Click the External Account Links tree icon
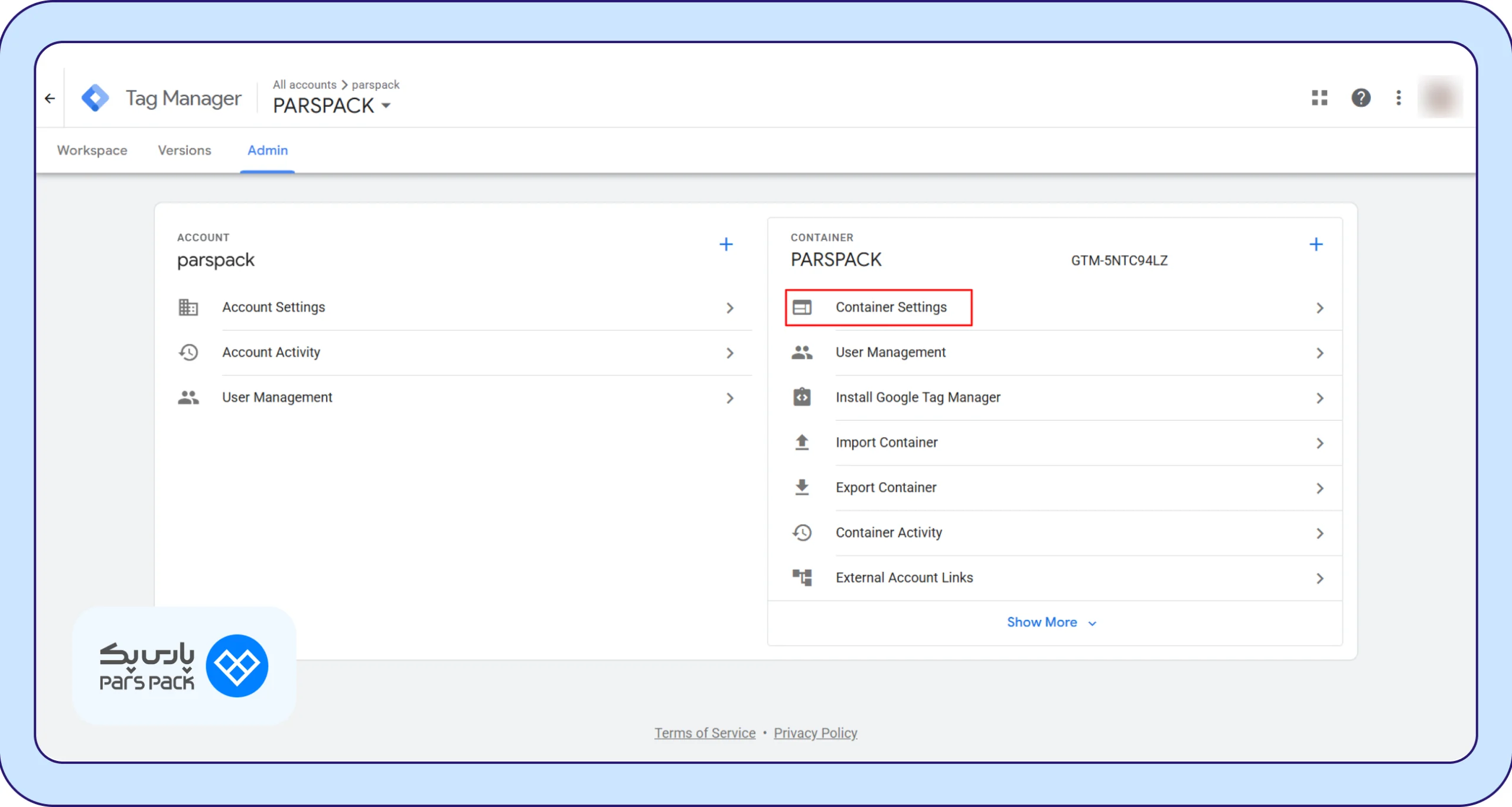 point(802,577)
